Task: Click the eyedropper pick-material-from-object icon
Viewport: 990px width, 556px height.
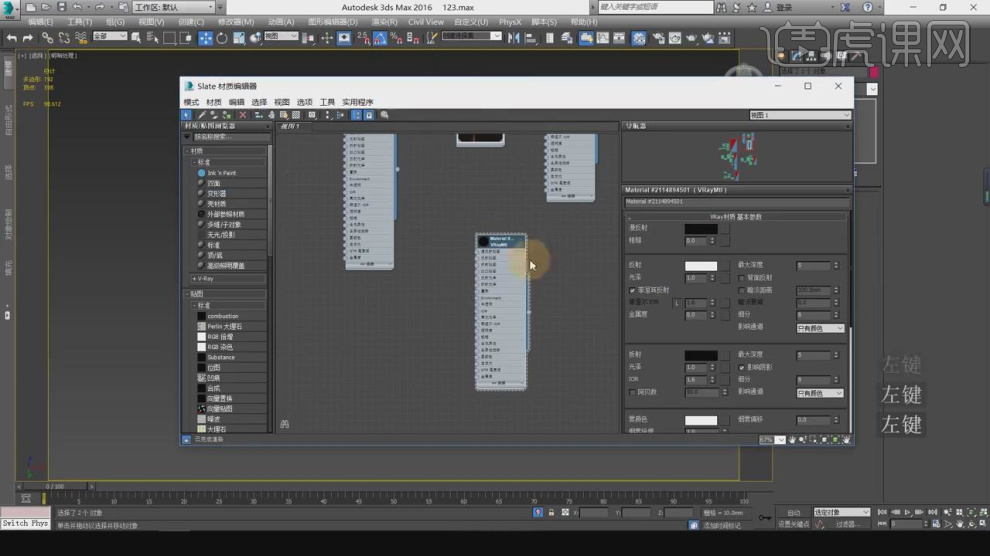Action: pyautogui.click(x=201, y=115)
